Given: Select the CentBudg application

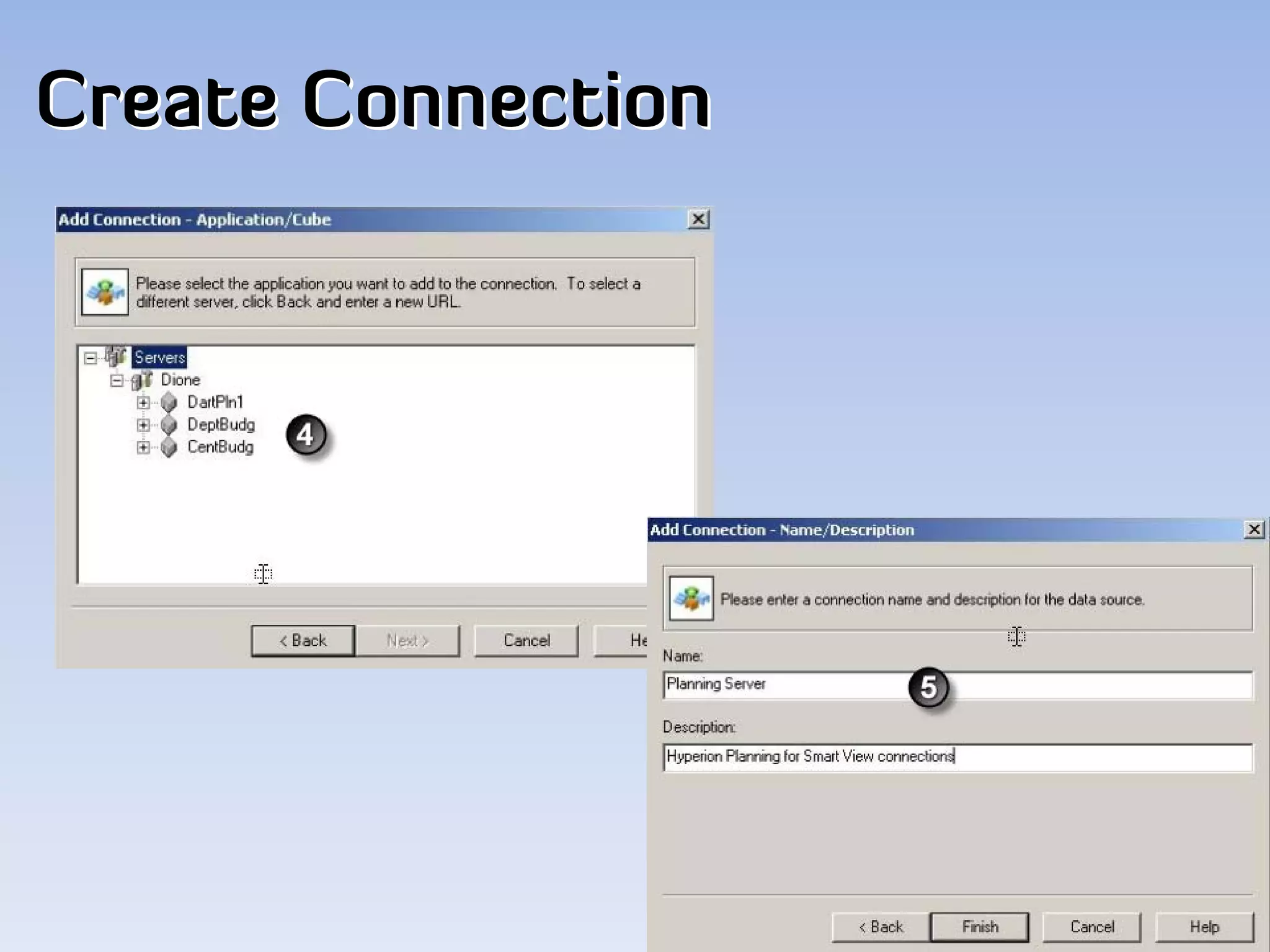Looking at the screenshot, I should pos(220,447).
